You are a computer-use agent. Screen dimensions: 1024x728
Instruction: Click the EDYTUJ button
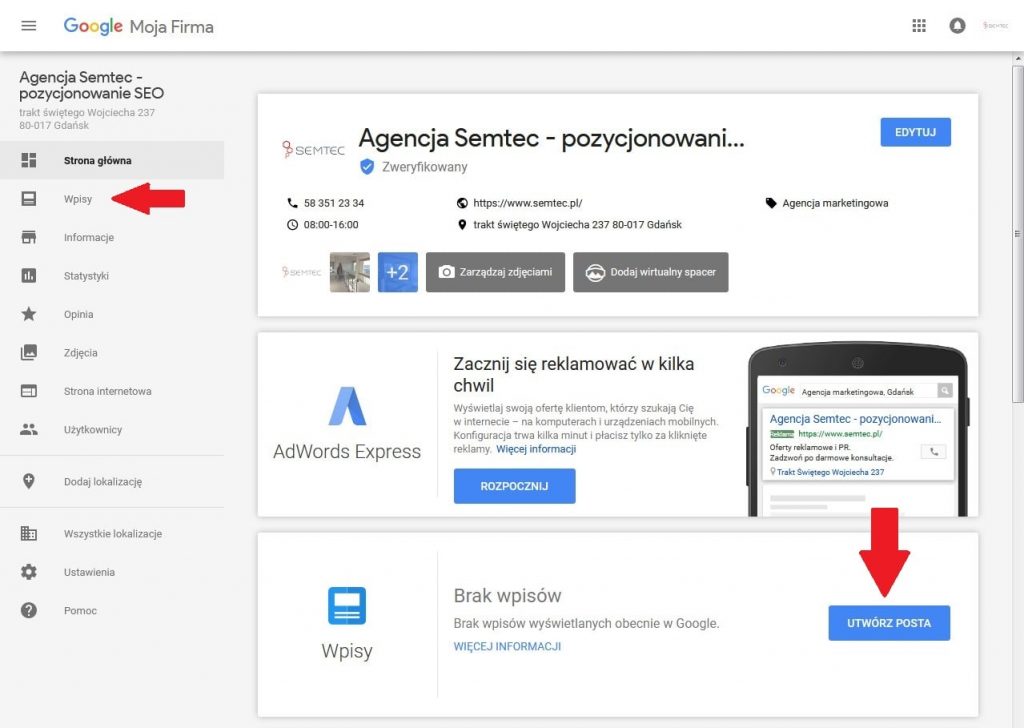pos(915,132)
